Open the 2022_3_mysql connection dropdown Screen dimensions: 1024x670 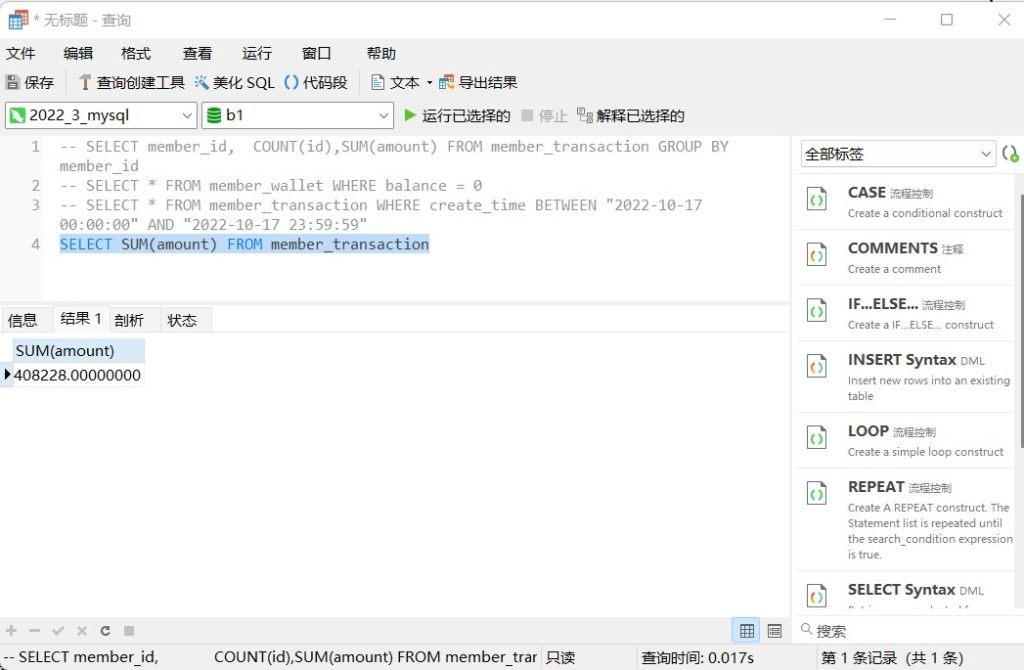[186, 116]
